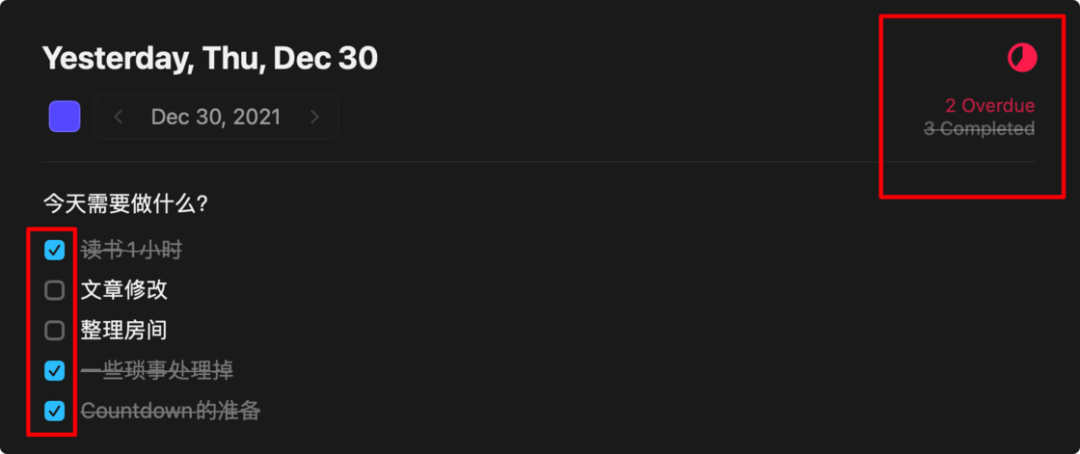1080x454 pixels.
Task: Uncheck the 读书1小时 checkbox
Action: point(55,250)
